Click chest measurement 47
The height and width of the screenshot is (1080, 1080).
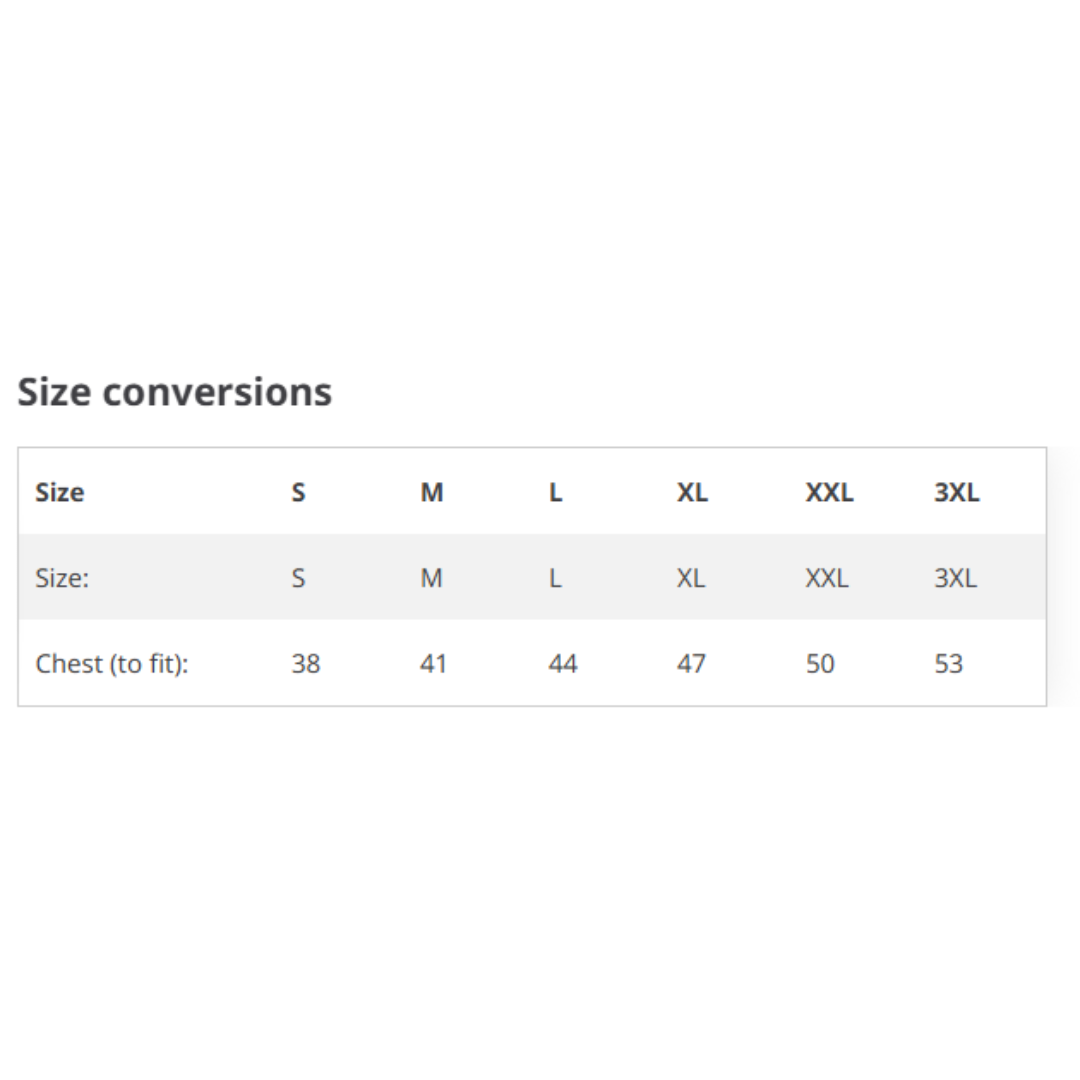pos(691,664)
